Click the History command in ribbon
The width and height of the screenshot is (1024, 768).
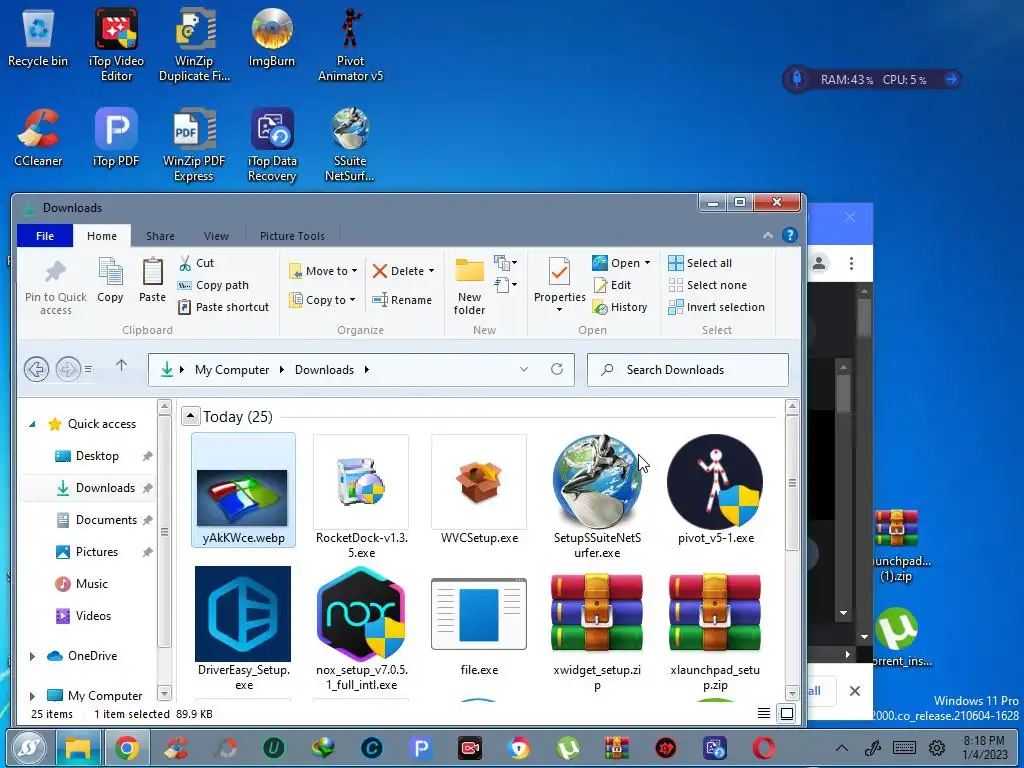click(x=620, y=307)
